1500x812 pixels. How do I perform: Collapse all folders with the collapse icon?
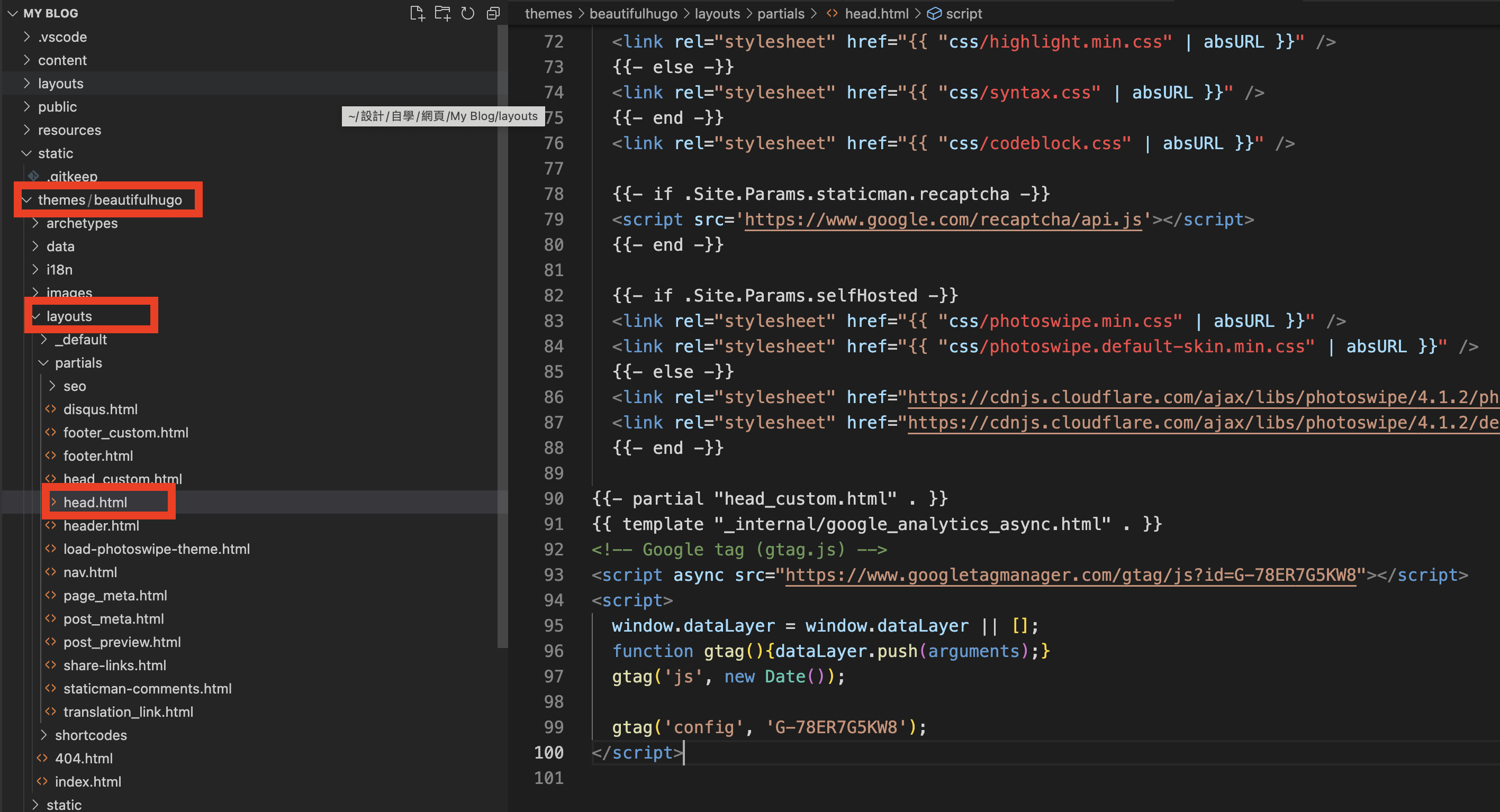click(x=493, y=13)
